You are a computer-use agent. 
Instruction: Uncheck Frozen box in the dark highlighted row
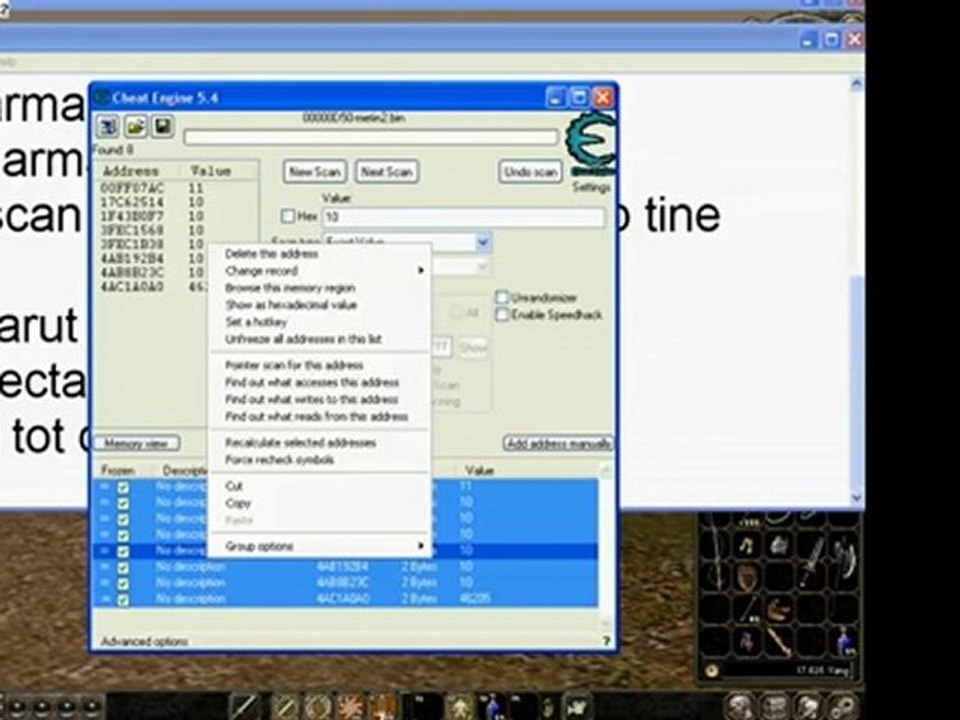pyautogui.click(x=123, y=552)
